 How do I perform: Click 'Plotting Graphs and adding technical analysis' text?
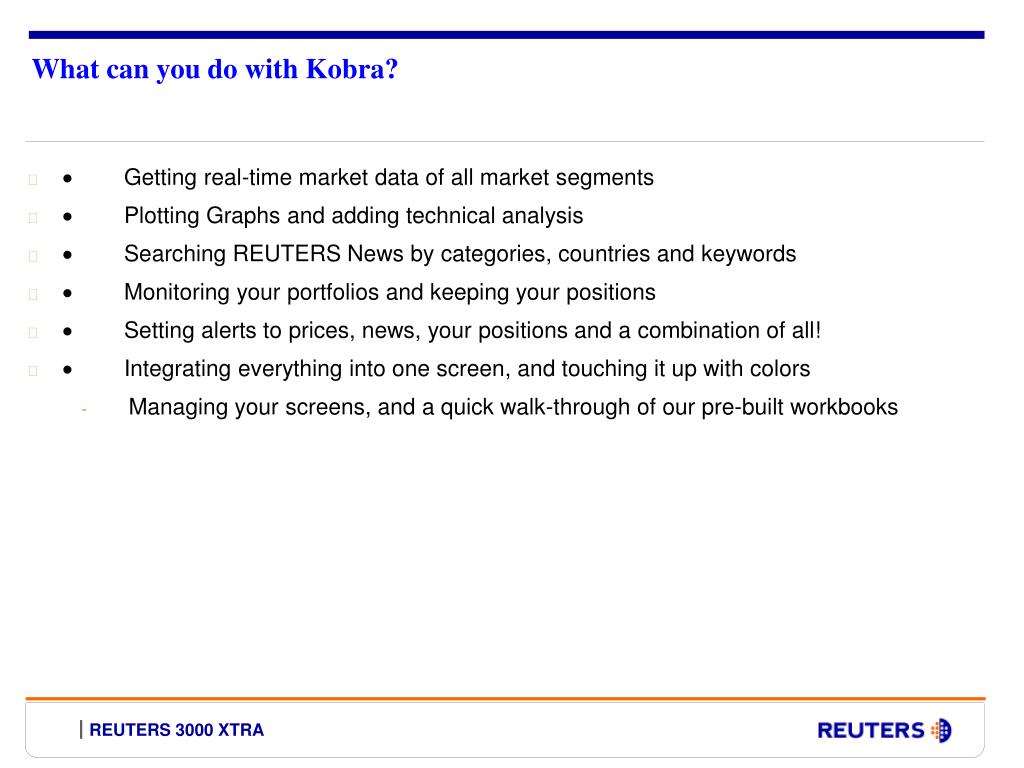pyautogui.click(x=353, y=216)
